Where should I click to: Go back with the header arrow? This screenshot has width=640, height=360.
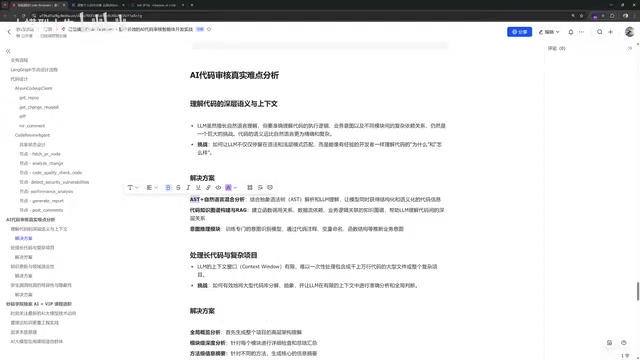pos(9,32)
